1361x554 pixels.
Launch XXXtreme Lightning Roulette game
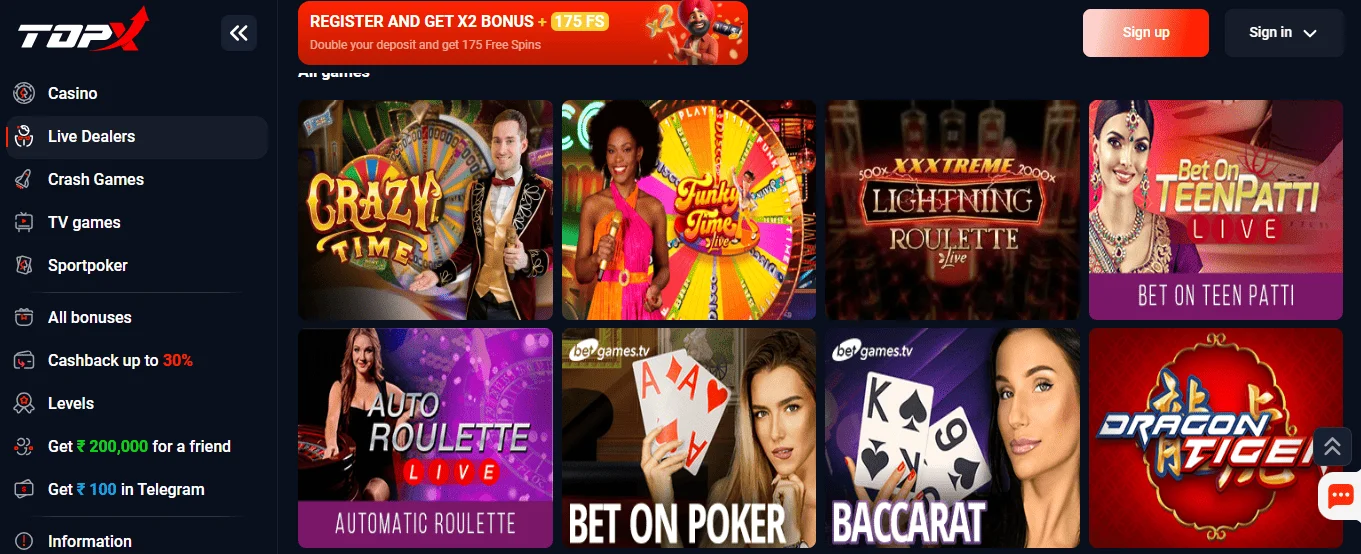[x=952, y=210]
